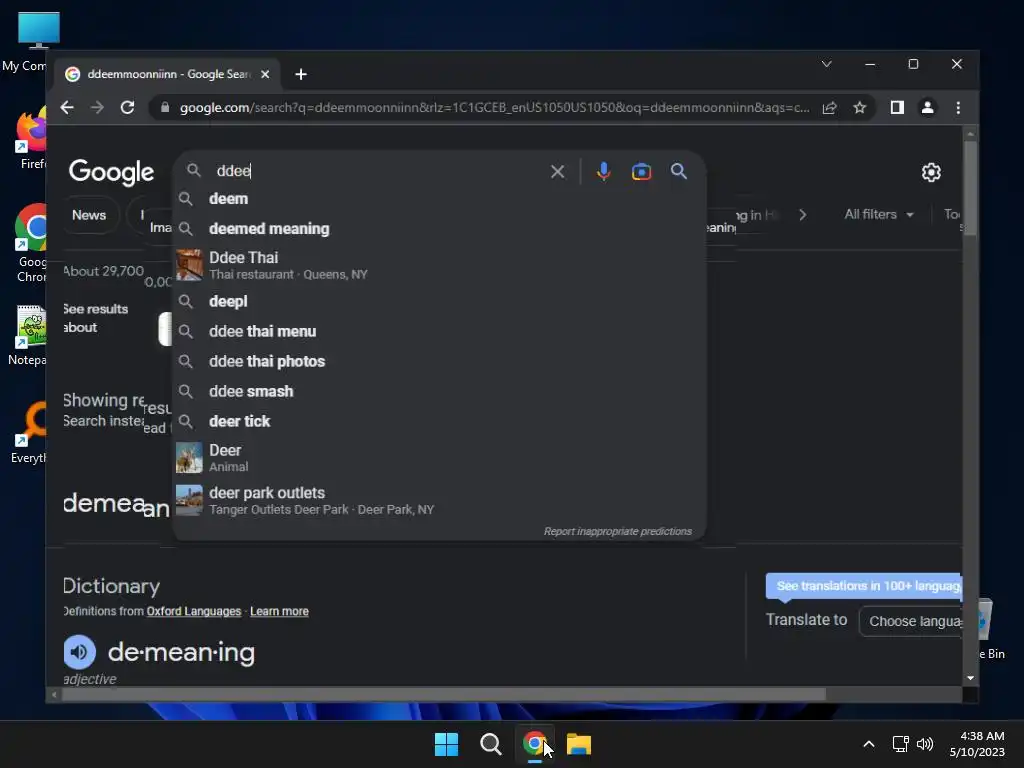Bookmark this tab with the star icon

pyautogui.click(x=859, y=108)
